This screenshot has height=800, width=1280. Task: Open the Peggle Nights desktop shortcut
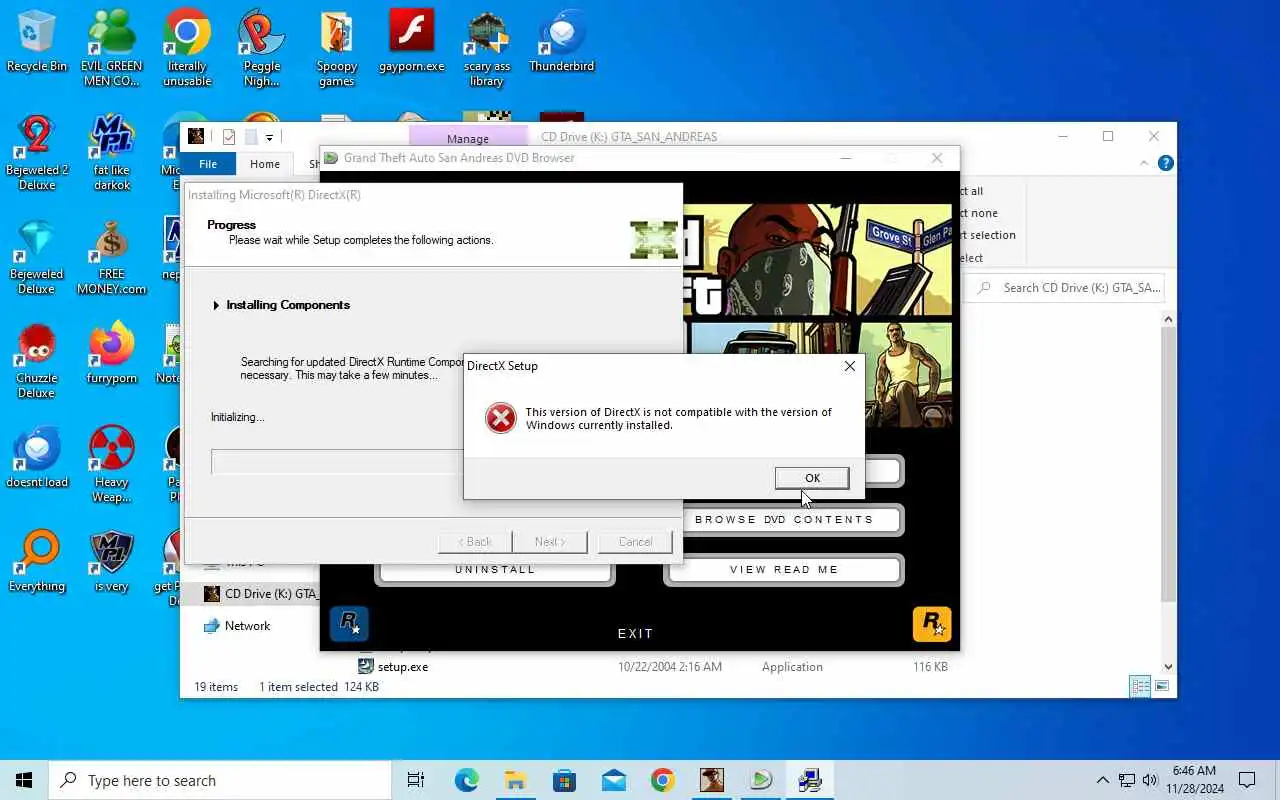262,49
